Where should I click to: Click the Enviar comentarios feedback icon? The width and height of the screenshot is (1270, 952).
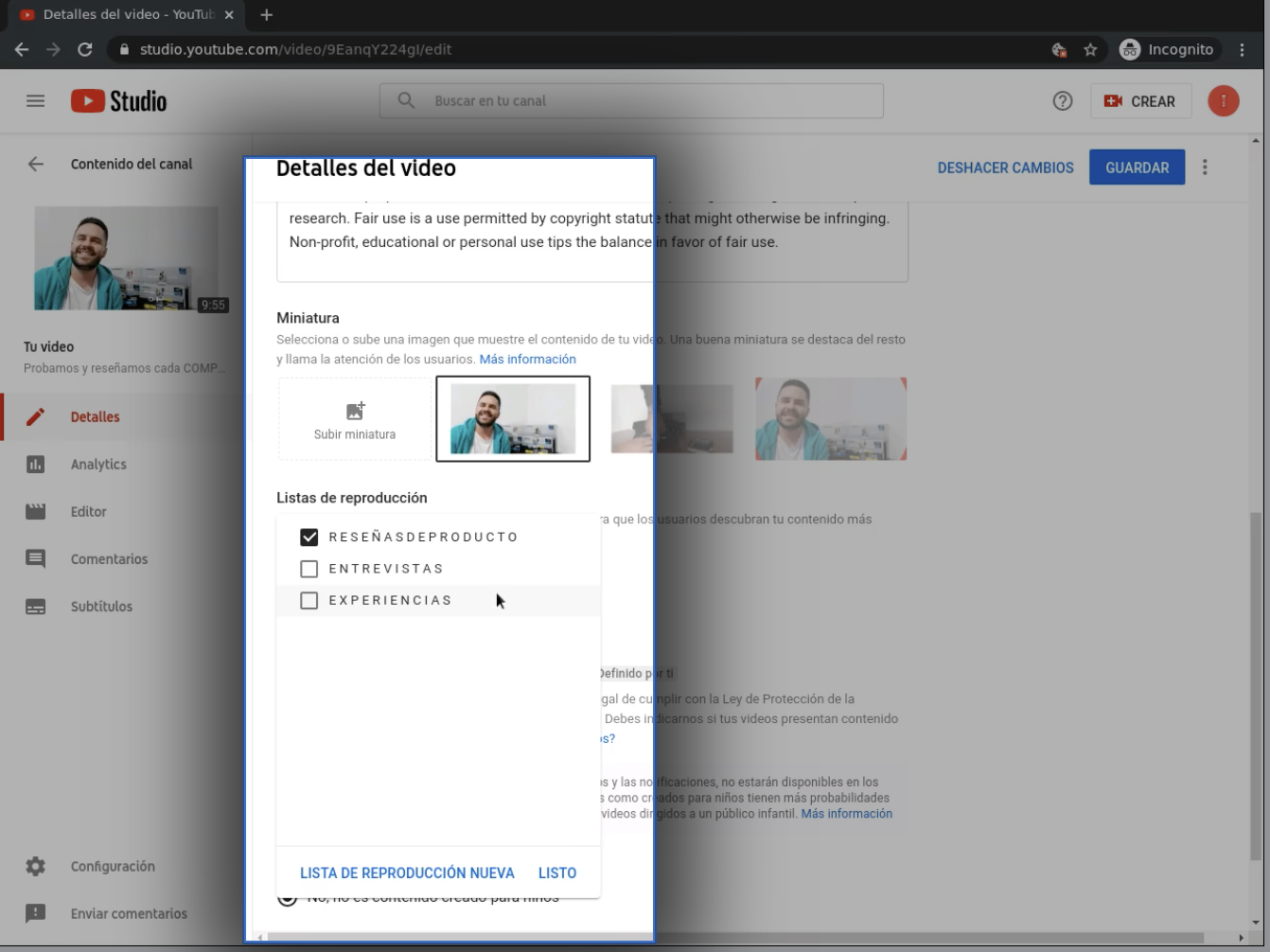point(35,913)
